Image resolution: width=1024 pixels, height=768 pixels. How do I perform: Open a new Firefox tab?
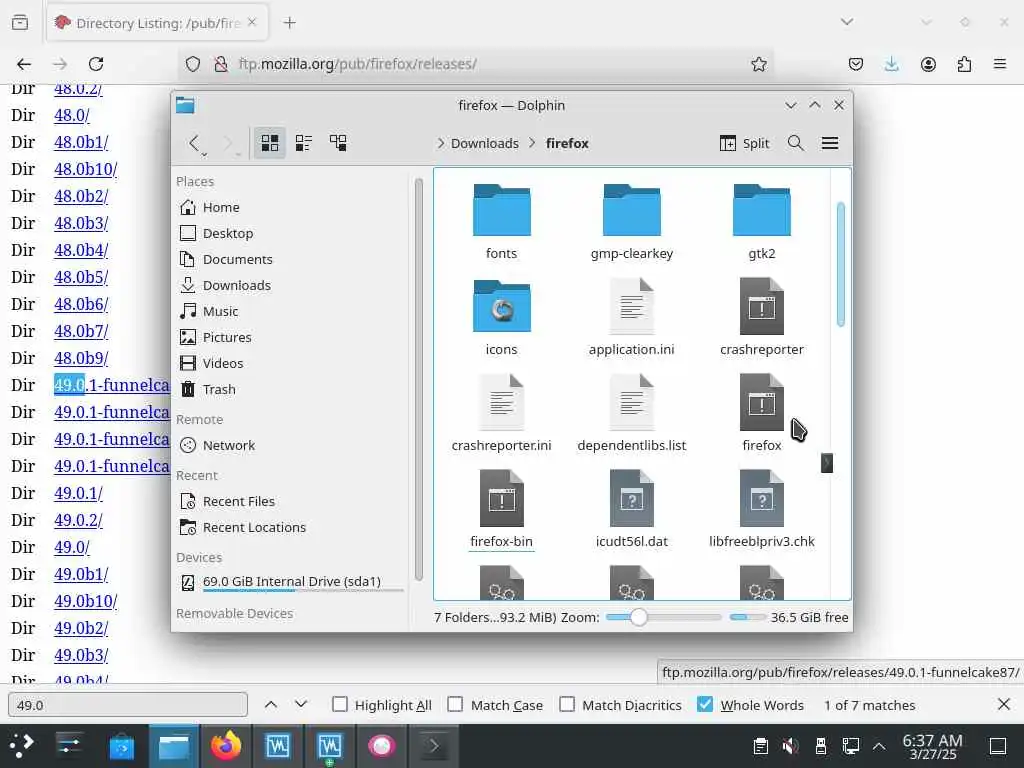pos(289,23)
